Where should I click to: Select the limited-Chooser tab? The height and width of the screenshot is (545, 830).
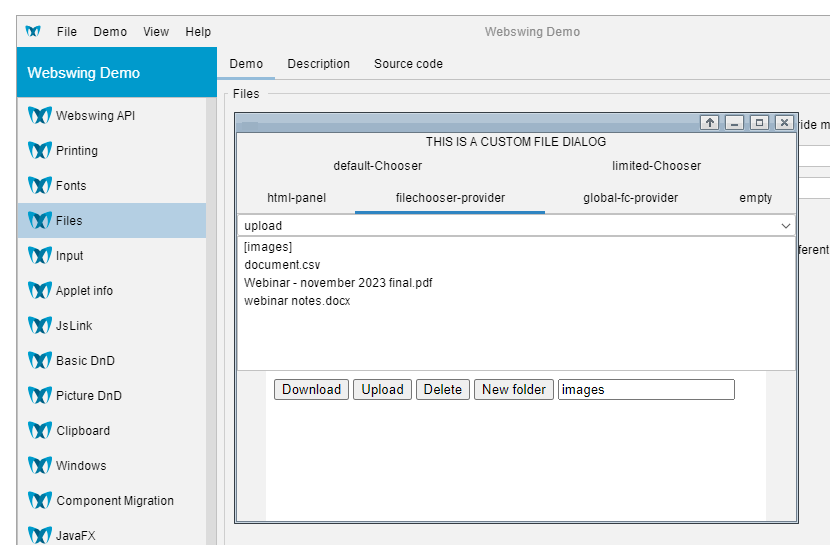pyautogui.click(x=656, y=166)
